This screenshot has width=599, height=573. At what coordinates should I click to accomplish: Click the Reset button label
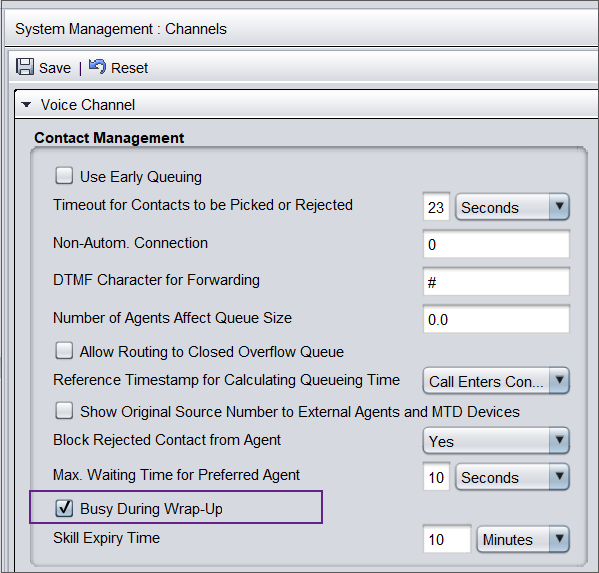[129, 68]
